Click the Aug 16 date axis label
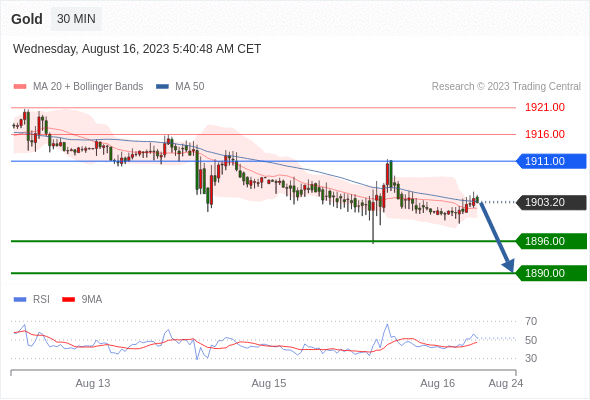This screenshot has width=590, height=400. [x=438, y=383]
